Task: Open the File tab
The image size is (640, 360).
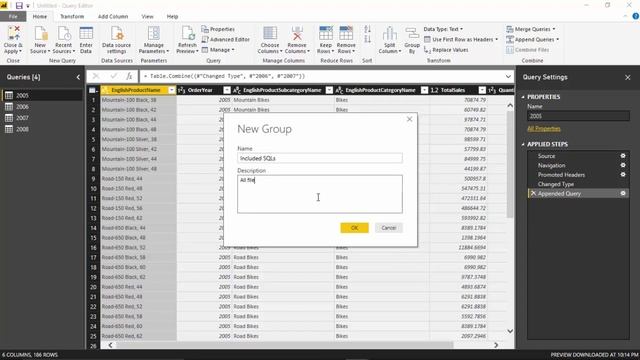Action: point(13,16)
